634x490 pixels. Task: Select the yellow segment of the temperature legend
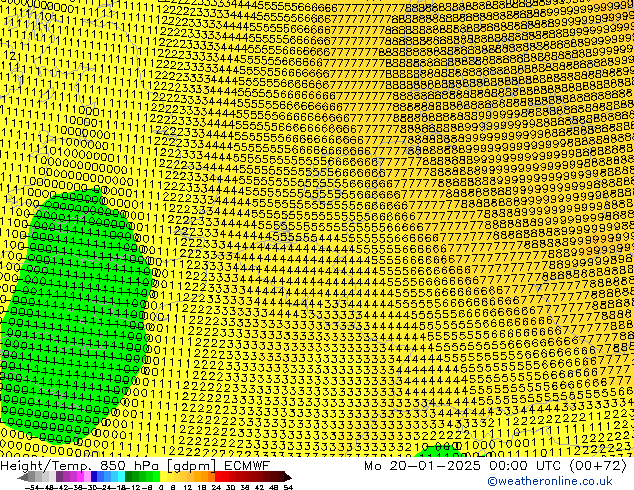[x=164, y=476]
